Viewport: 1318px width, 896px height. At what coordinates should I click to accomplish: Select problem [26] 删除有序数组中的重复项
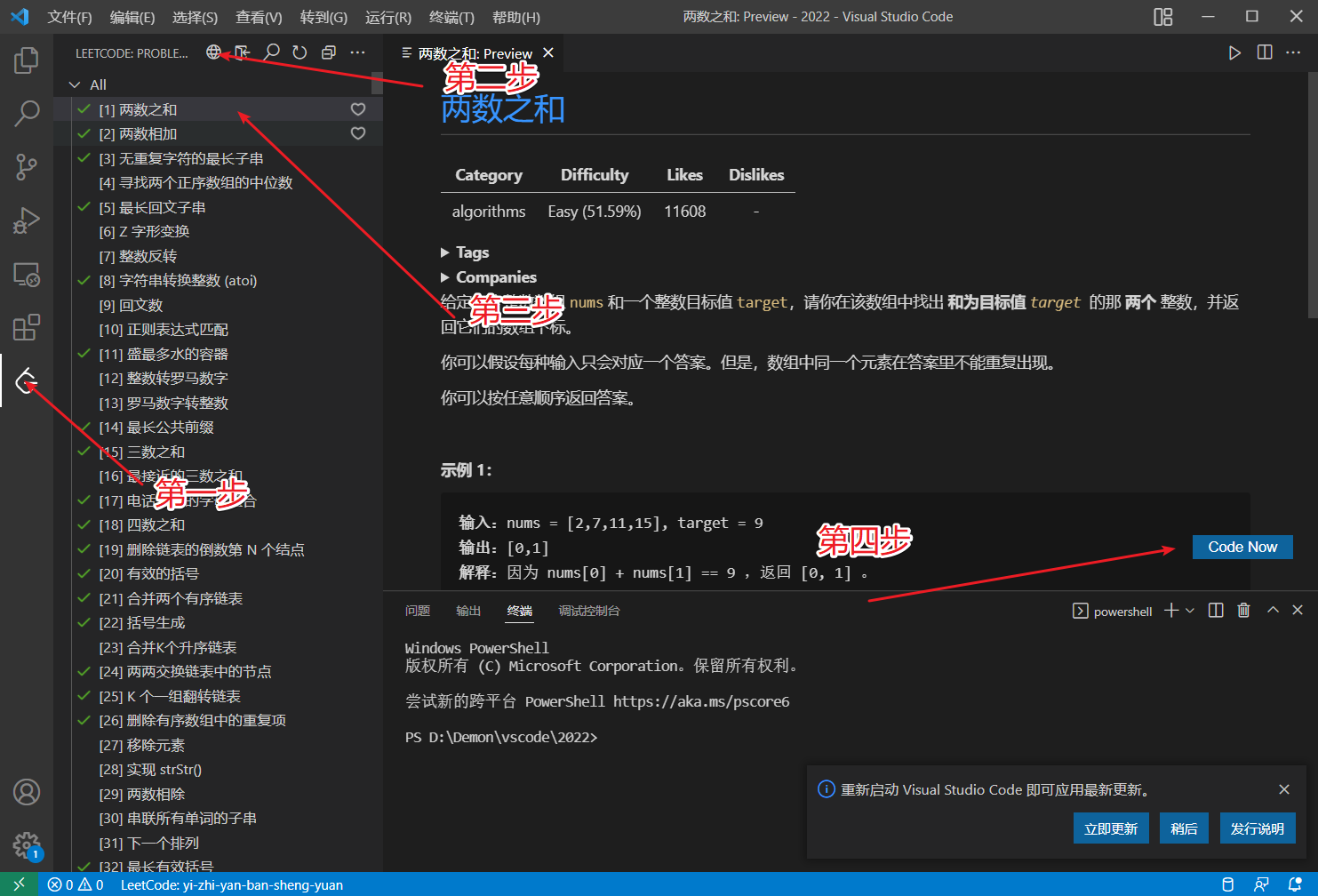218,720
